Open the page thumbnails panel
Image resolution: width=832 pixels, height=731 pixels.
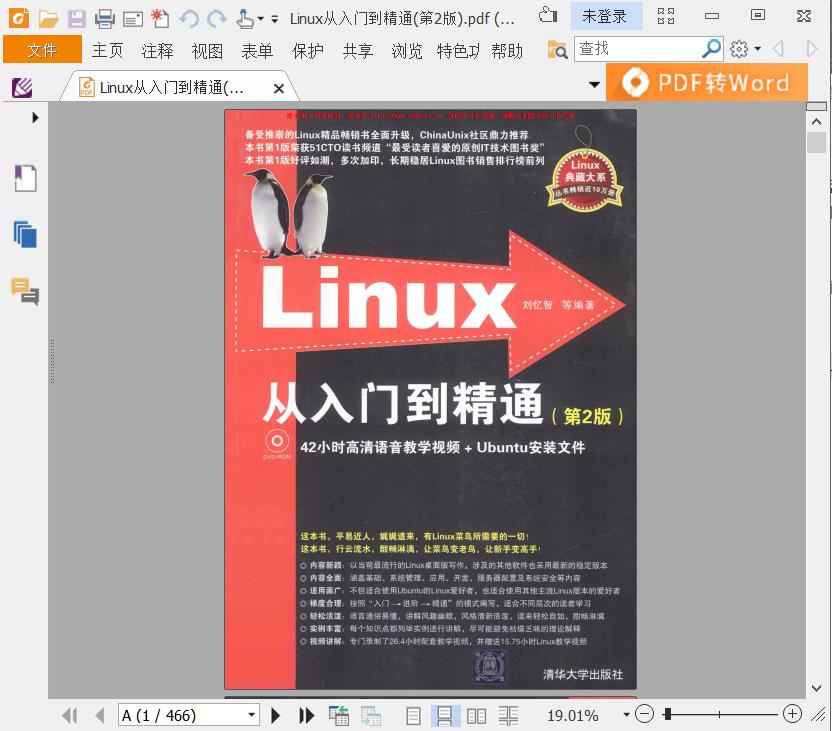click(x=25, y=234)
